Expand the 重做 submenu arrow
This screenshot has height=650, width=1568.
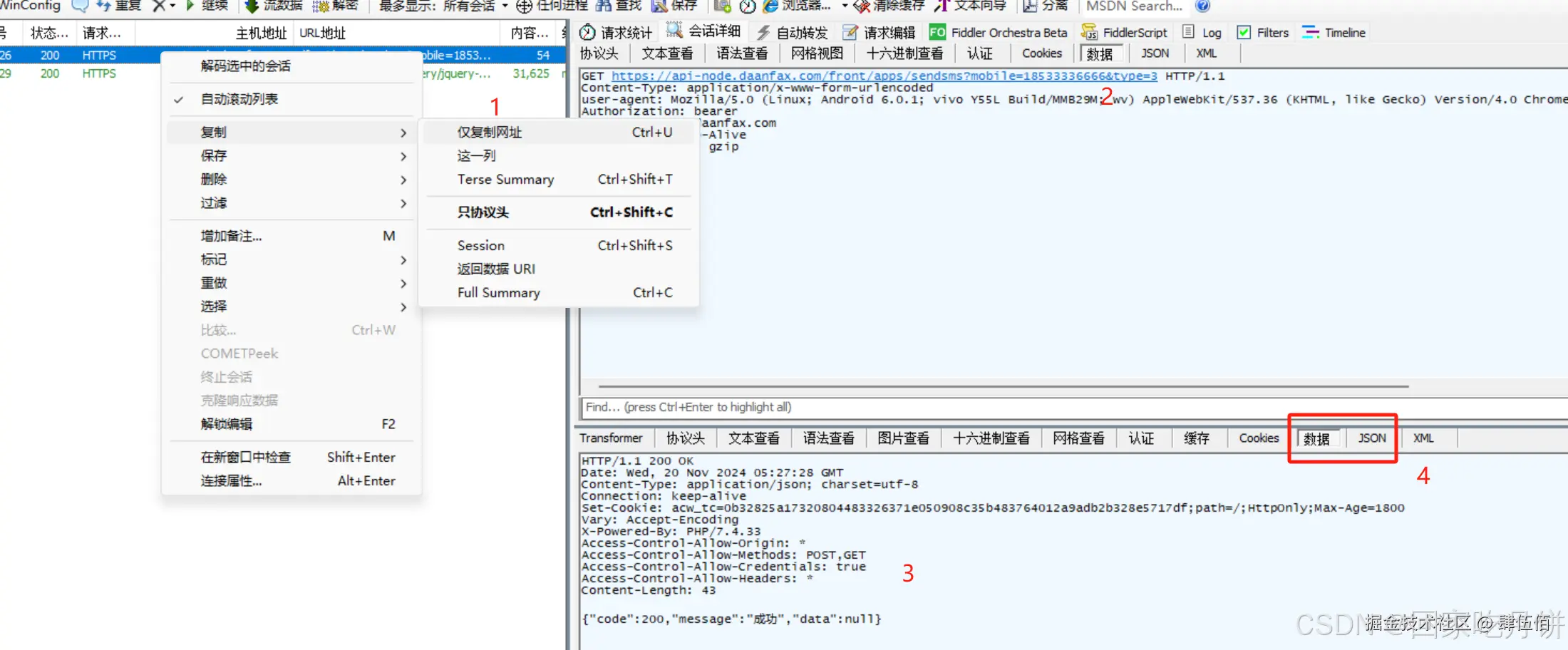coord(403,283)
